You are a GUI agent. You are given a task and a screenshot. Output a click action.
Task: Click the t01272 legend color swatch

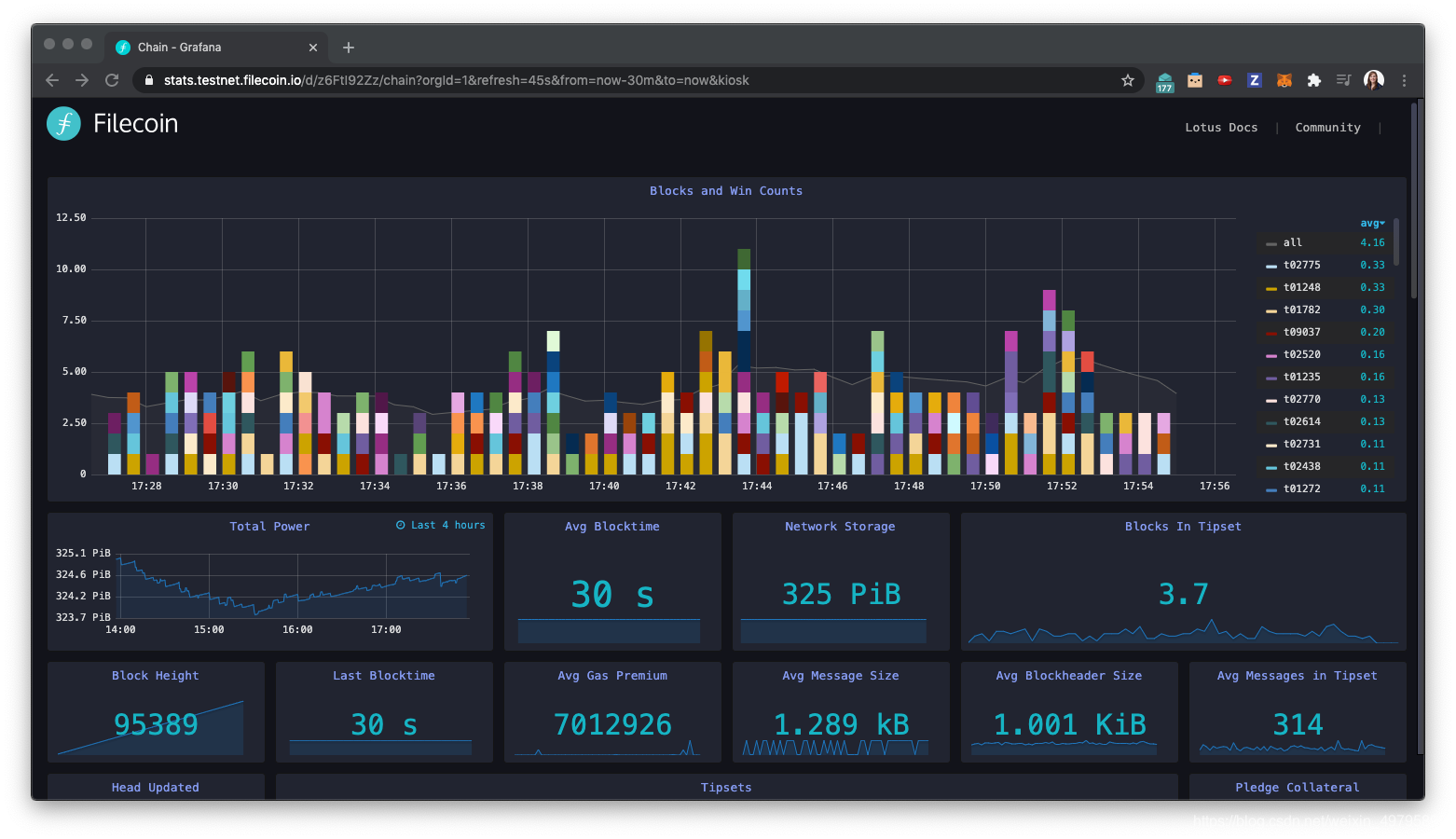(1271, 489)
